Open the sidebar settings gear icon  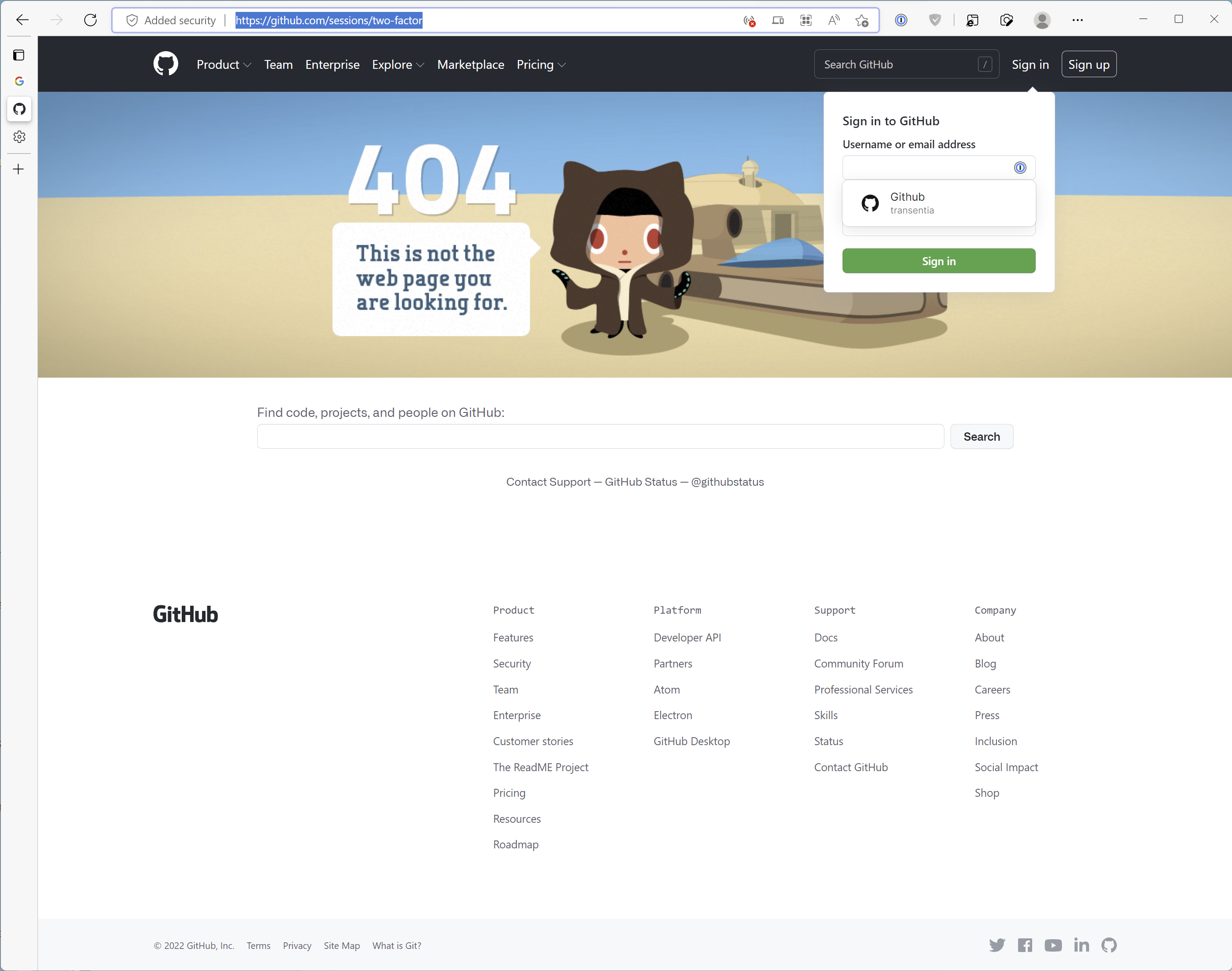19,137
